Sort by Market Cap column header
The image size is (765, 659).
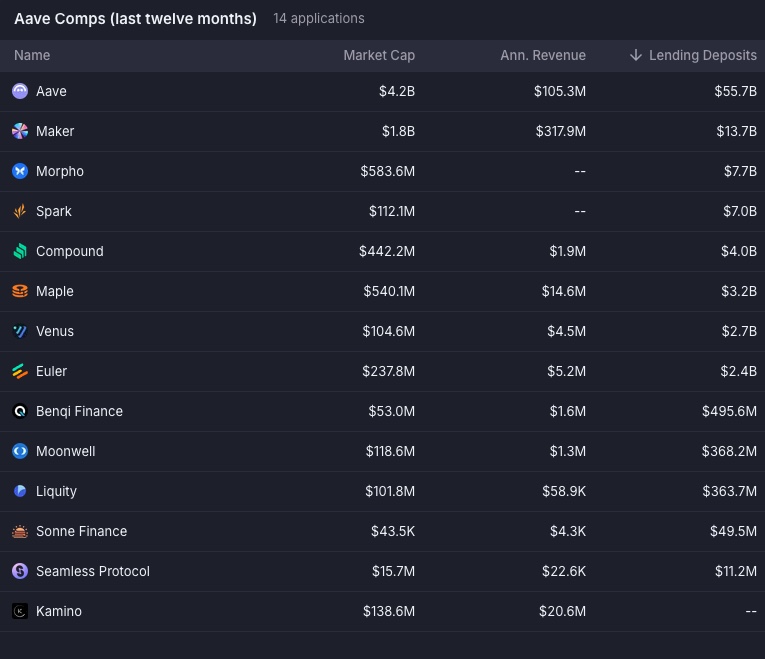coord(379,55)
